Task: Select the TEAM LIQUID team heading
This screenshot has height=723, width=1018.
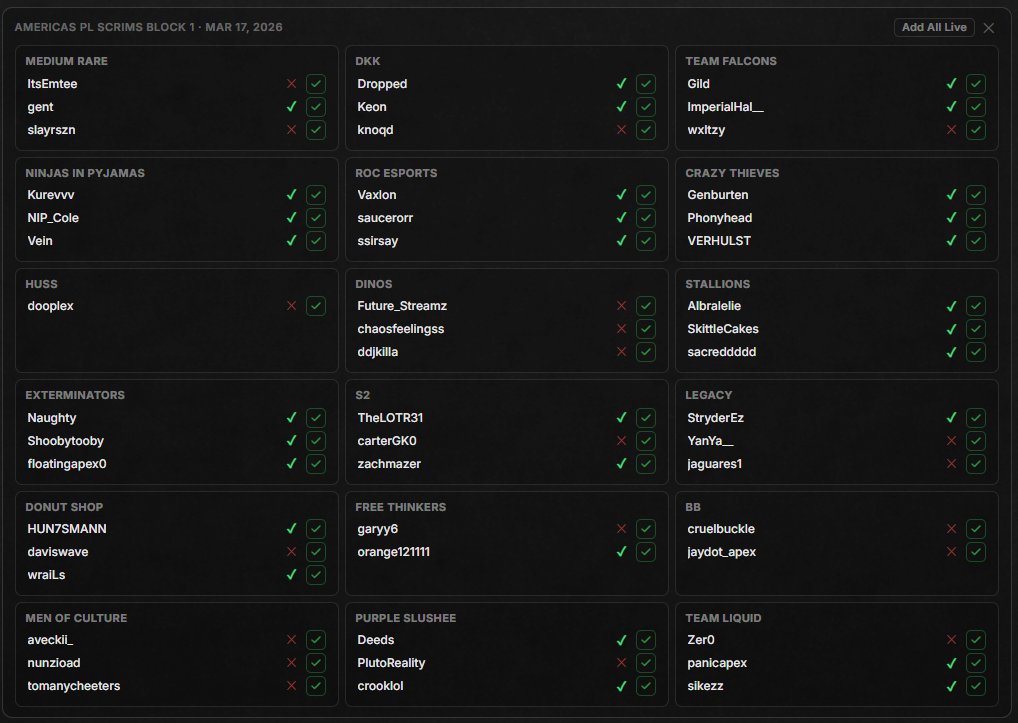Action: pos(723,619)
